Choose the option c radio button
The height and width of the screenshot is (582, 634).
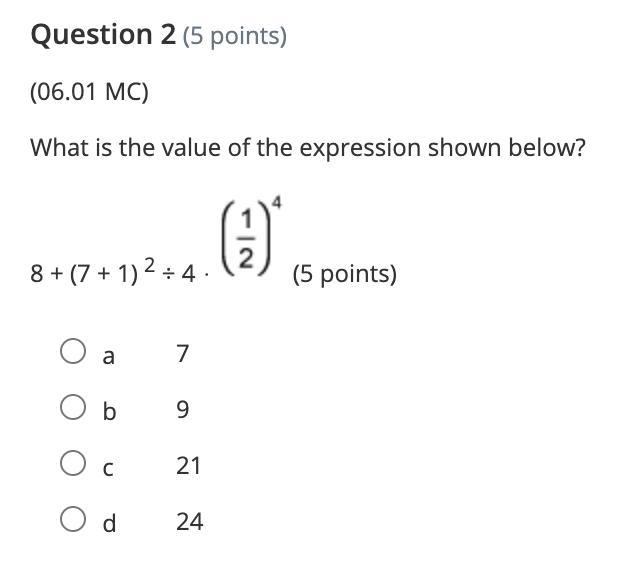[72, 464]
